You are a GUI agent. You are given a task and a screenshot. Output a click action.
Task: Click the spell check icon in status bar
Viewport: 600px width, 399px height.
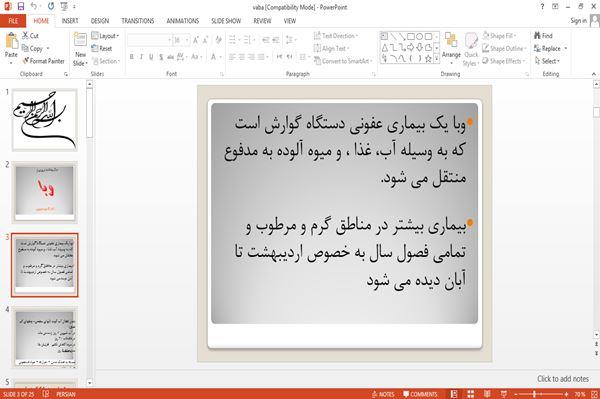(x=46, y=394)
